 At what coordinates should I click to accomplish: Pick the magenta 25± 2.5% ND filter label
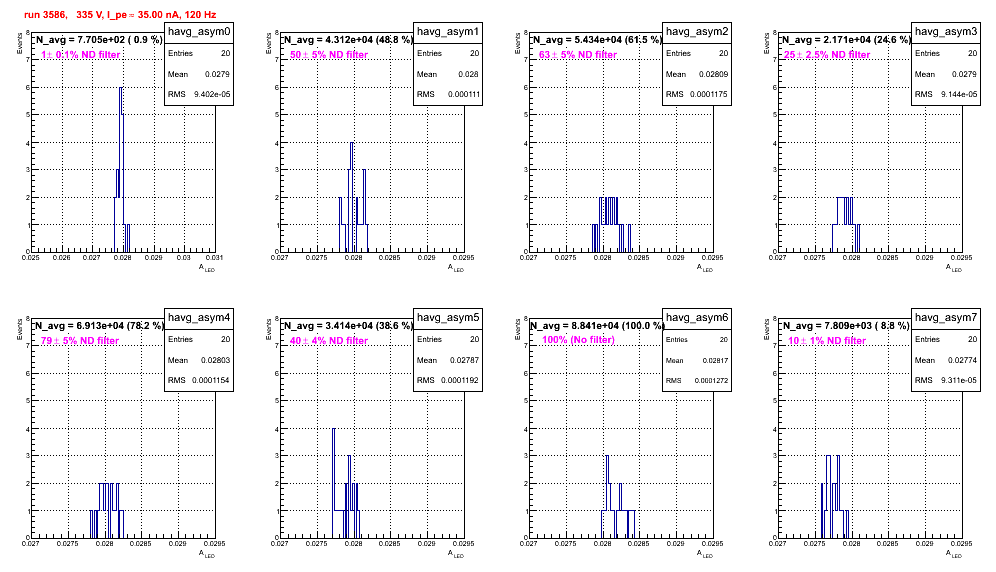[x=827, y=55]
